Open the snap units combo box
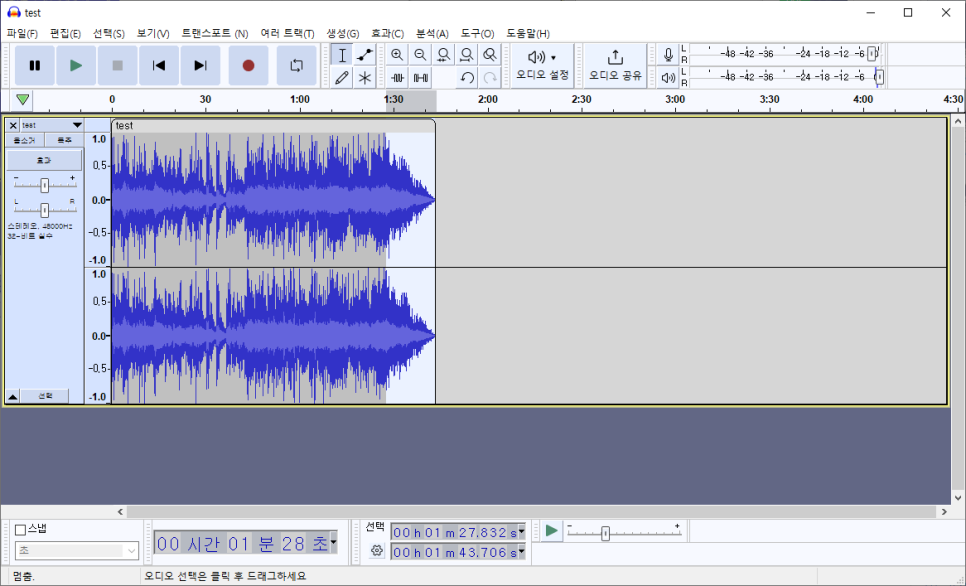 (x=75, y=551)
